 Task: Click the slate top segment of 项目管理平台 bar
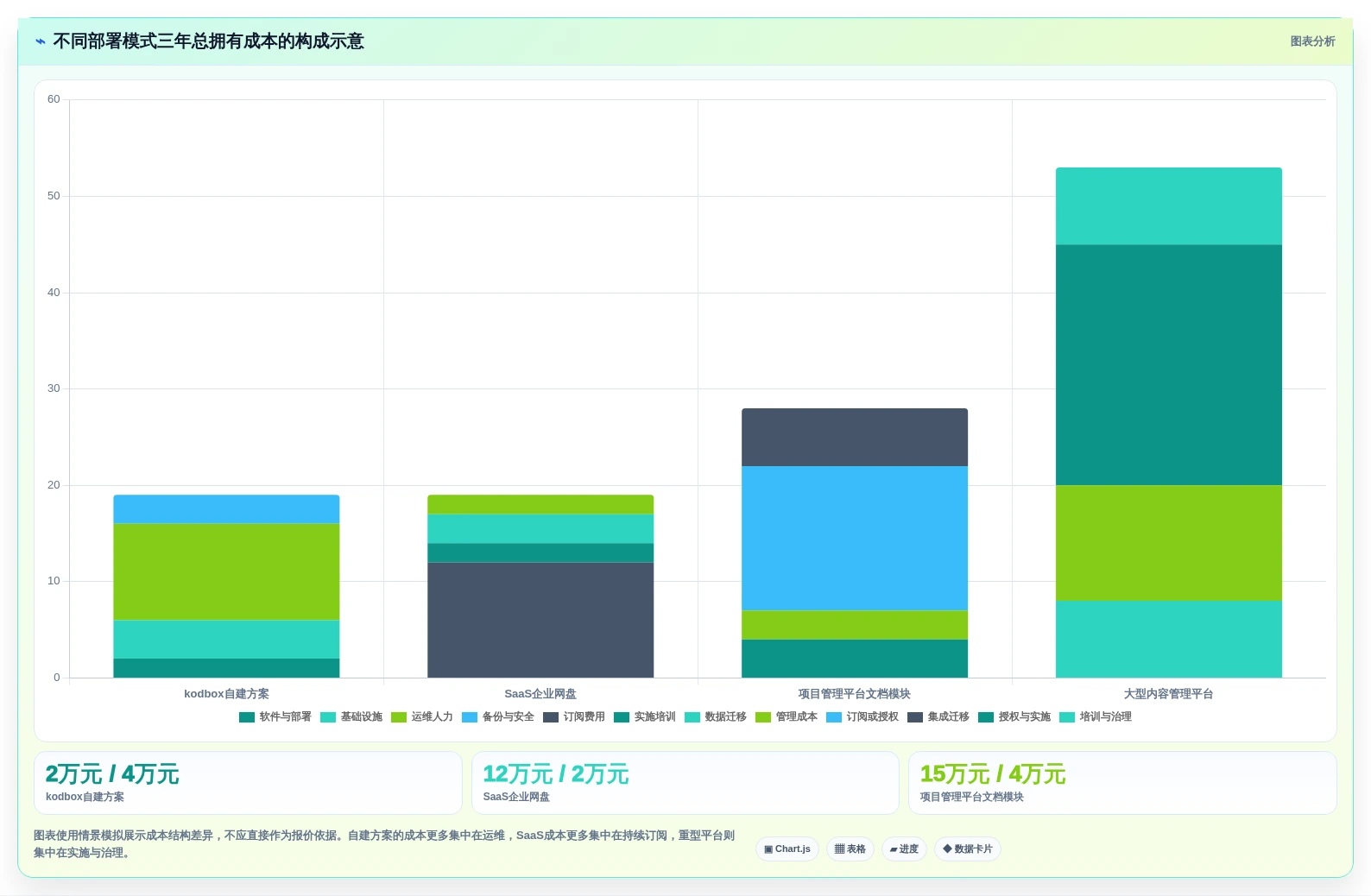[x=855, y=438]
